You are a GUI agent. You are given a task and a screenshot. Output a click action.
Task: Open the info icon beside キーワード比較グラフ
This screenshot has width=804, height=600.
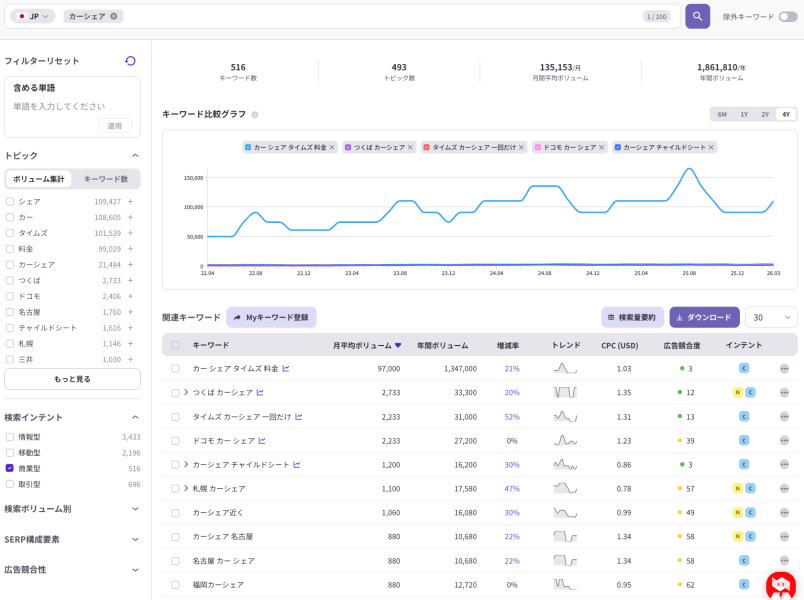click(x=255, y=114)
